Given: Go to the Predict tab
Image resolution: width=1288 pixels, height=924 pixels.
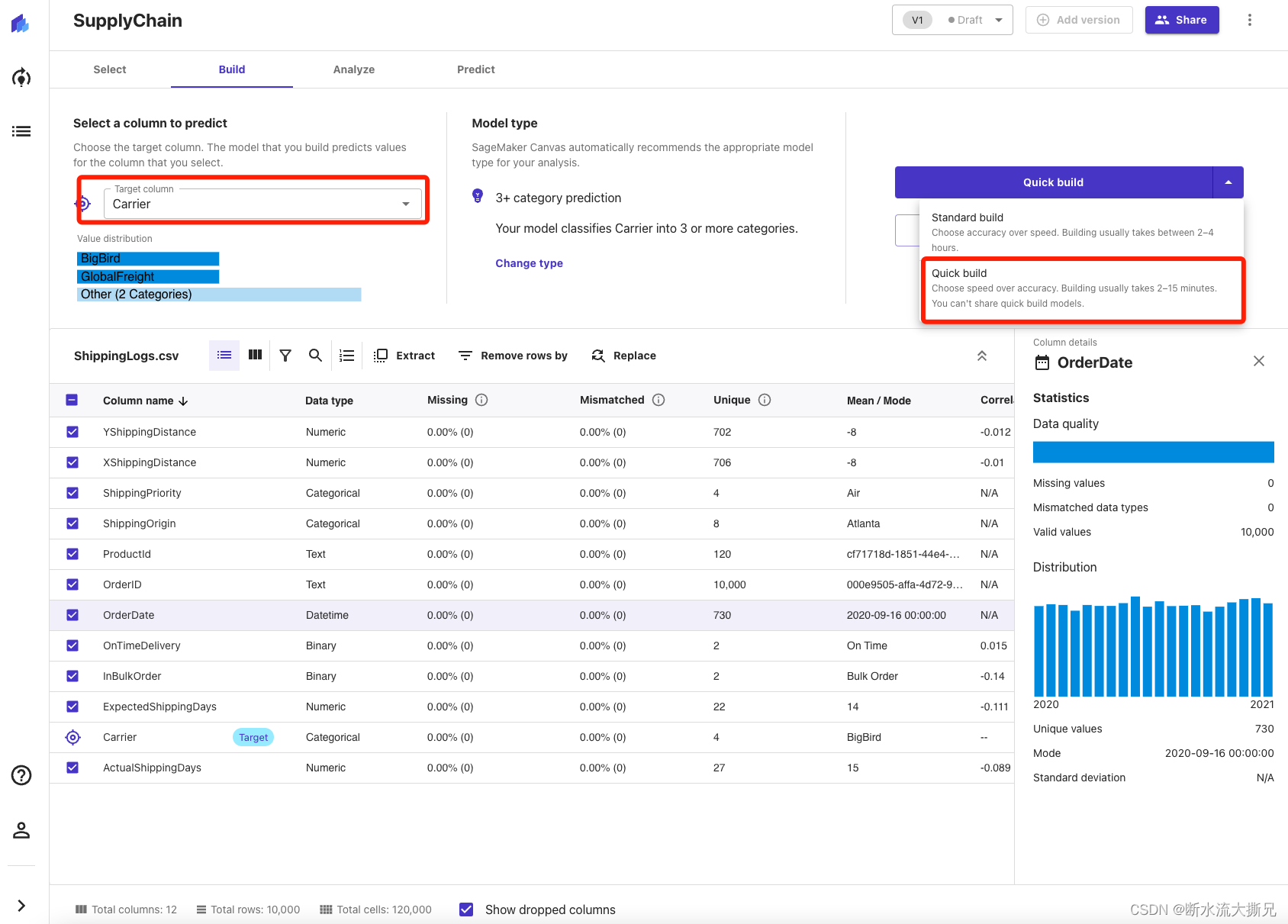Looking at the screenshot, I should pos(476,69).
